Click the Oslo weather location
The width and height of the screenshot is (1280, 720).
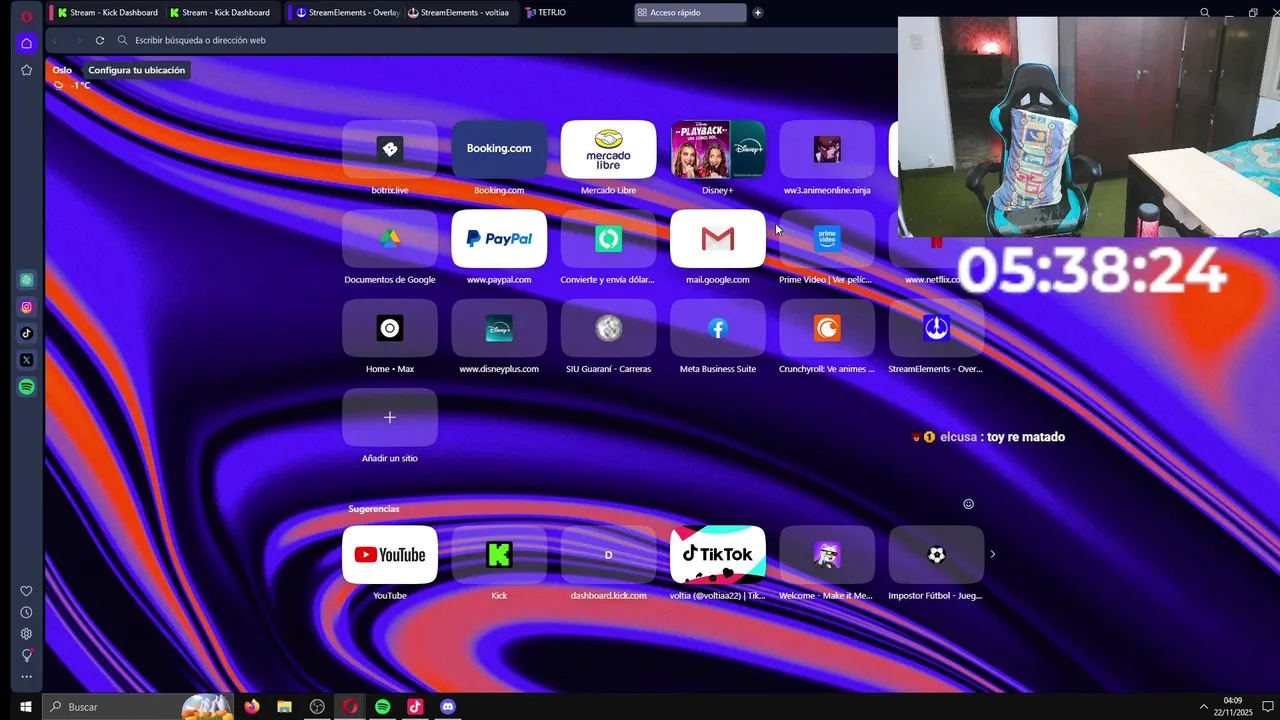62,70
